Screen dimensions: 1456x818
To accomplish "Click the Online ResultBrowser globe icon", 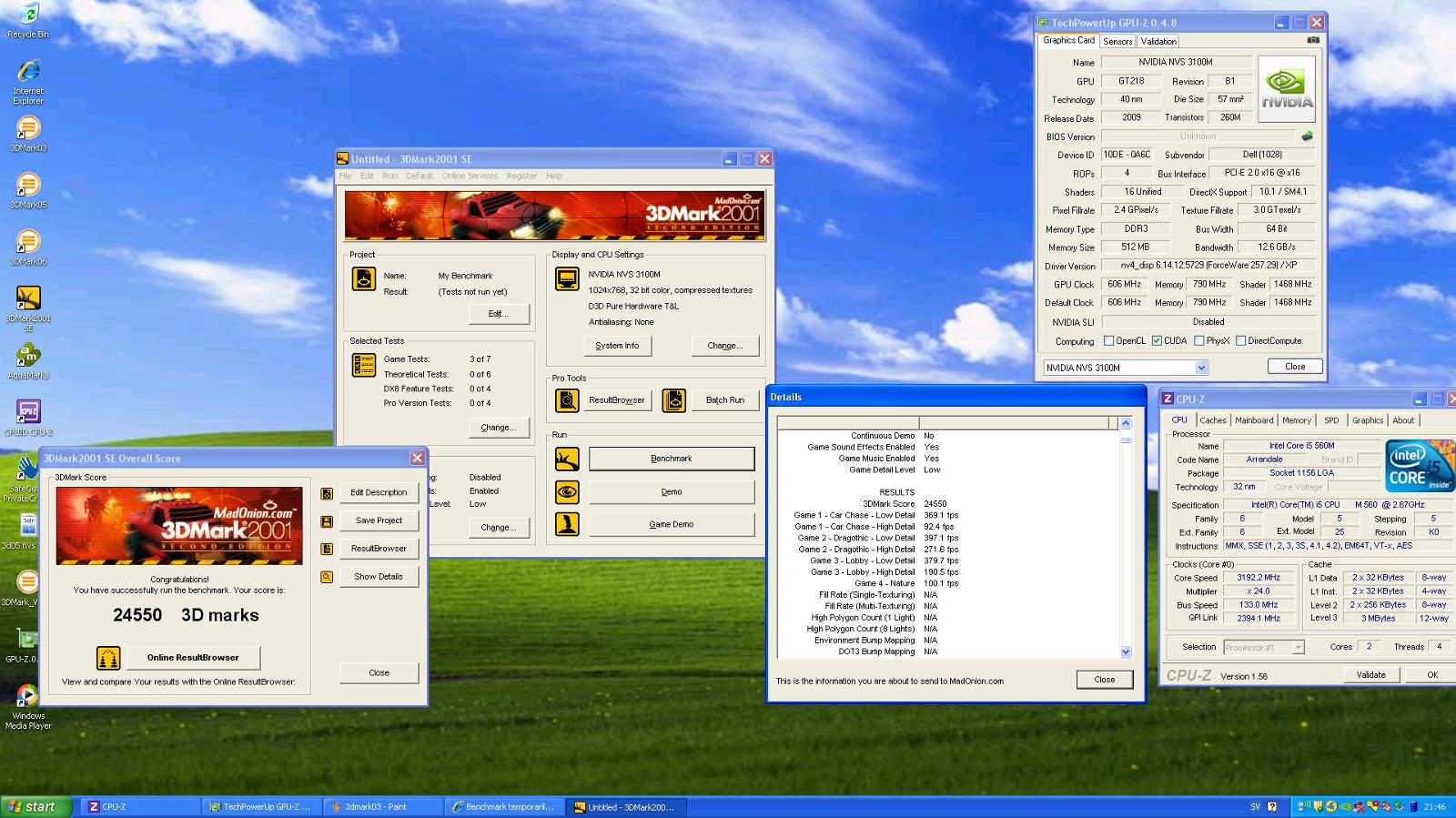I will 108,657.
